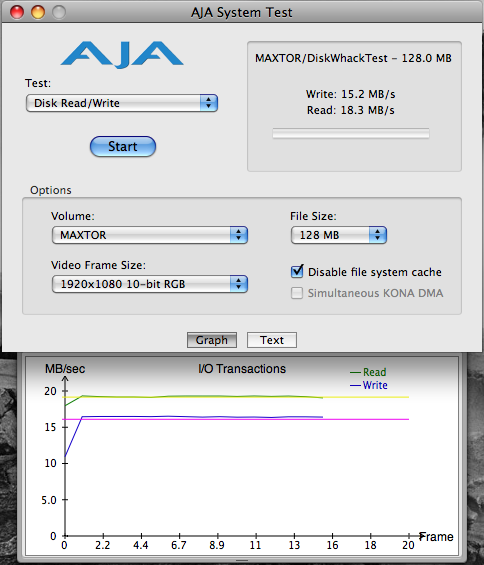Open the Test dropdown showing Disk Read/Write
Viewport: 484px width, 565px height.
pyautogui.click(x=122, y=103)
